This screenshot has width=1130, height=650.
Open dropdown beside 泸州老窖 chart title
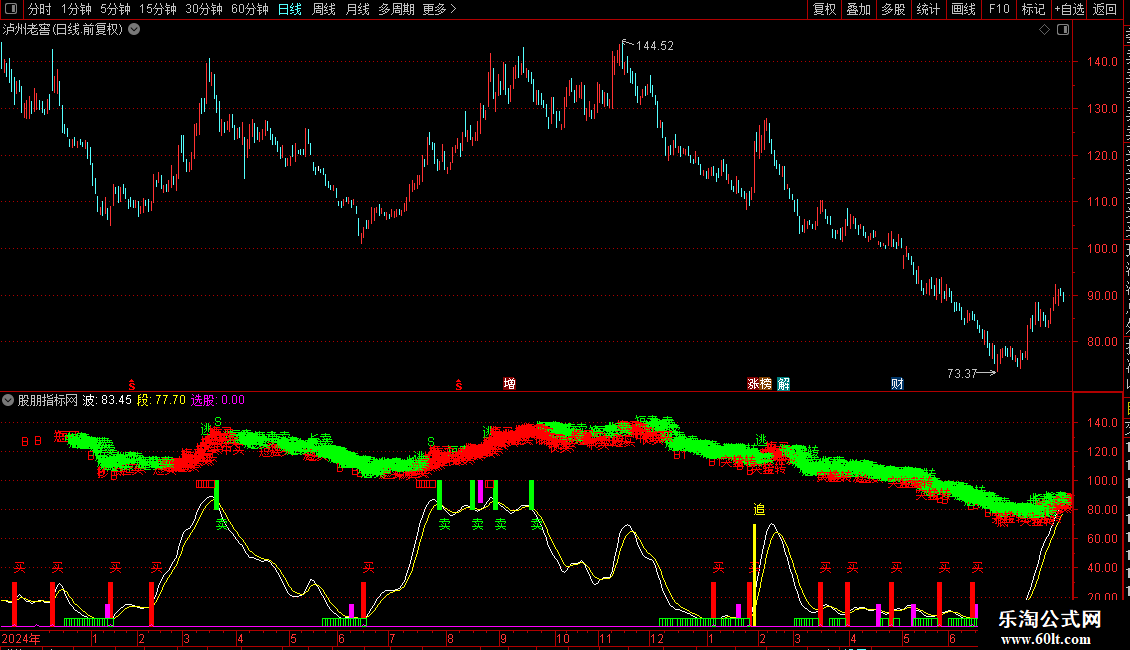click(x=134, y=30)
